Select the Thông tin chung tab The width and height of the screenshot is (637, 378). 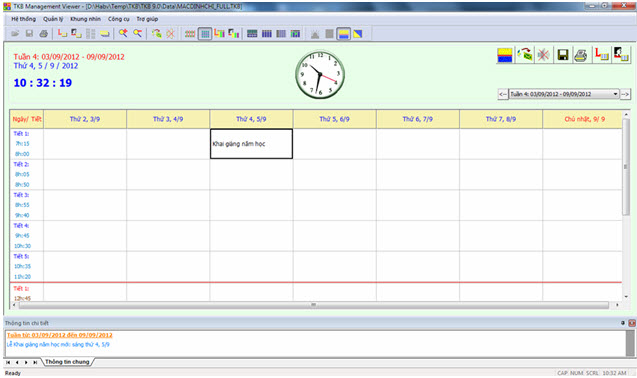pos(67,361)
